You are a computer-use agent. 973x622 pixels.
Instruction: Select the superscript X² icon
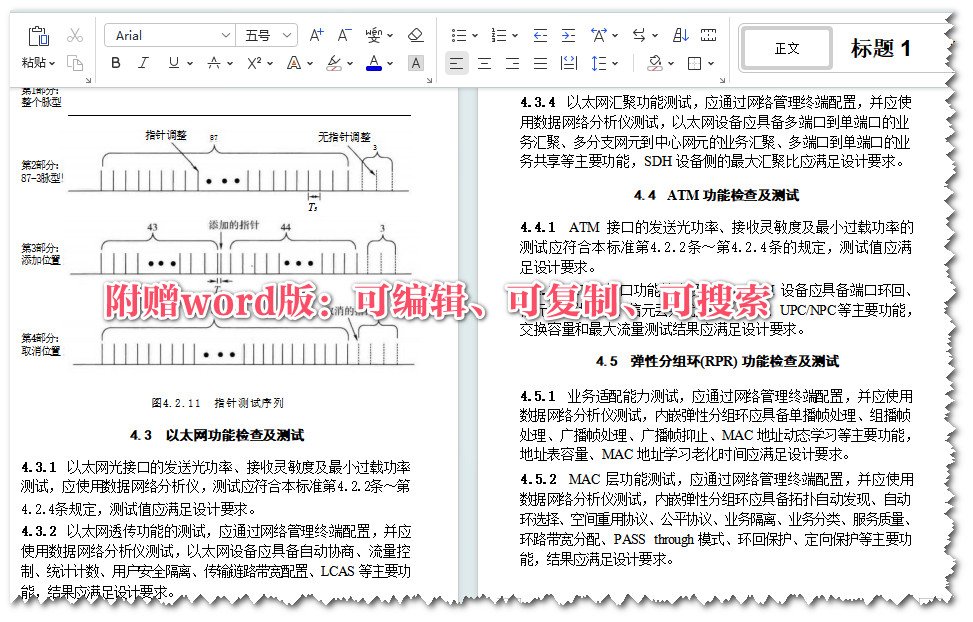coord(252,62)
